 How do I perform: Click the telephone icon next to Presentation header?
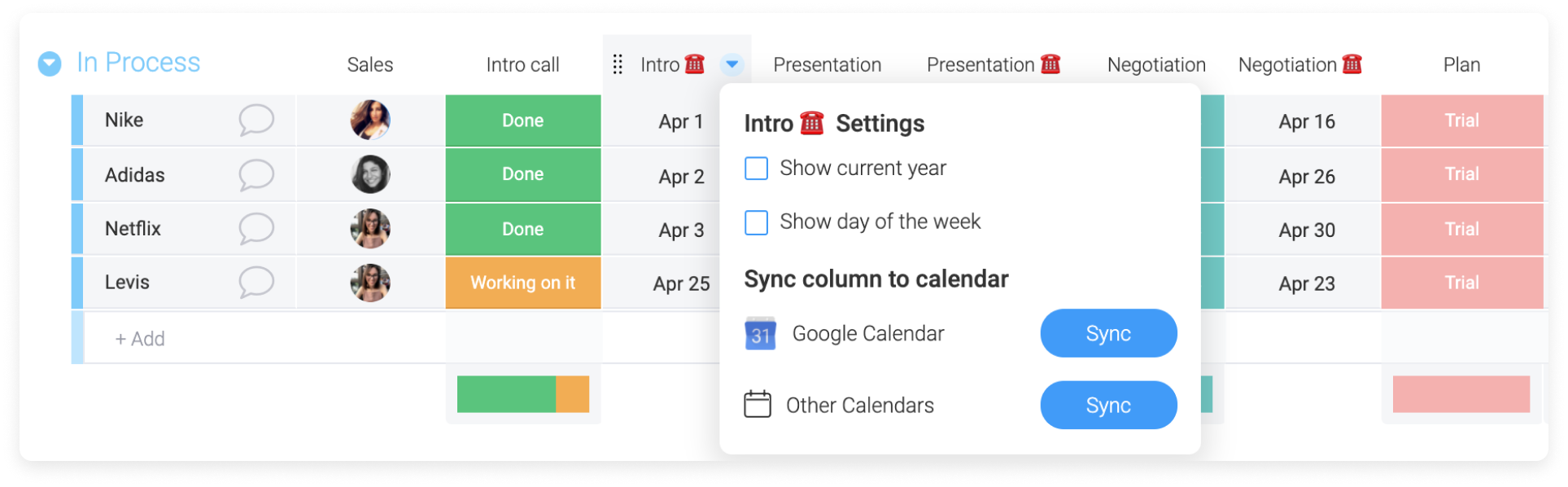pyautogui.click(x=1050, y=64)
